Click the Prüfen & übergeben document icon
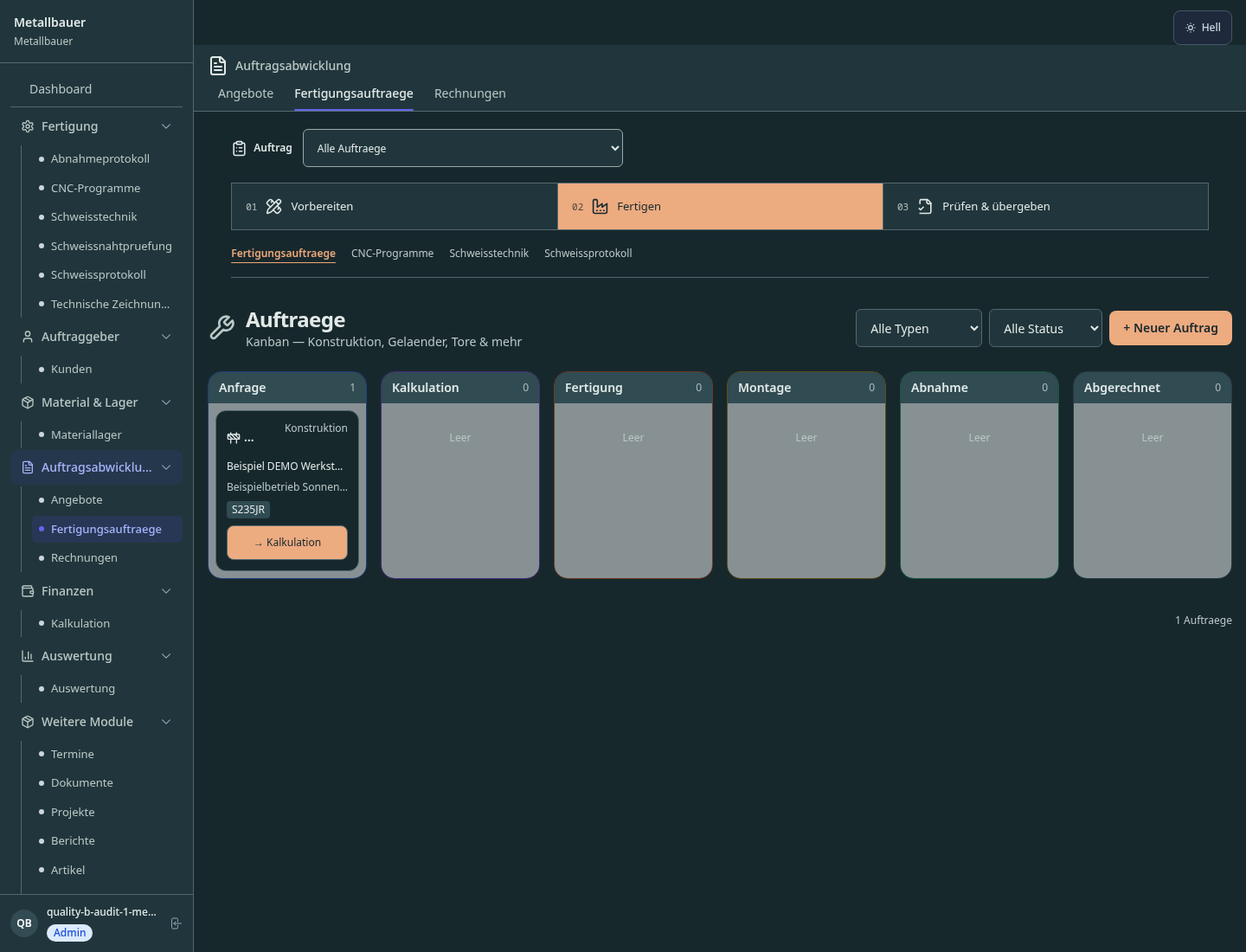Screen dimensions: 1246x952 (x=925, y=206)
